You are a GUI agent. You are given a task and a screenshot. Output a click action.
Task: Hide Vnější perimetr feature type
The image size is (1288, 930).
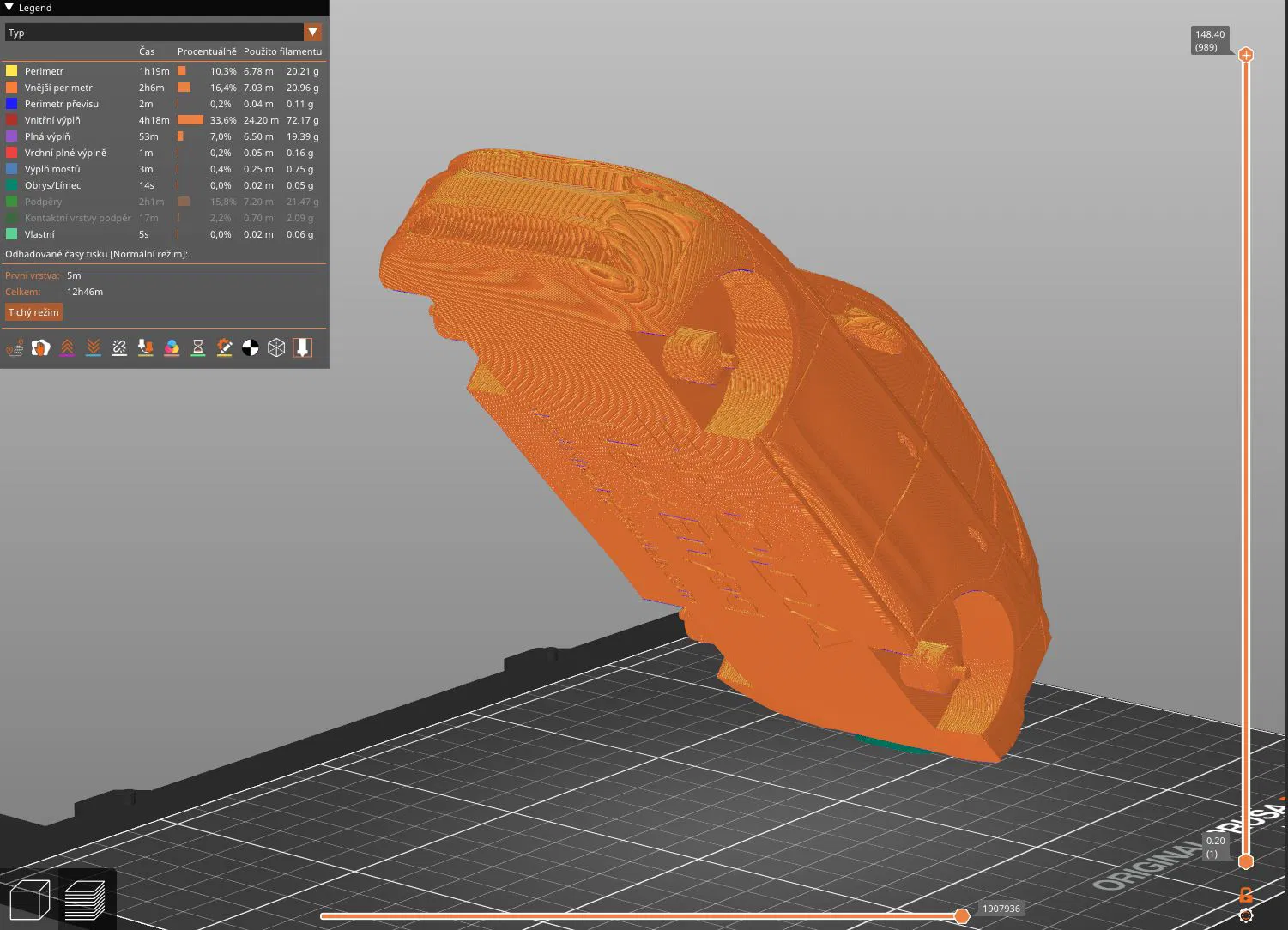click(x=163, y=88)
